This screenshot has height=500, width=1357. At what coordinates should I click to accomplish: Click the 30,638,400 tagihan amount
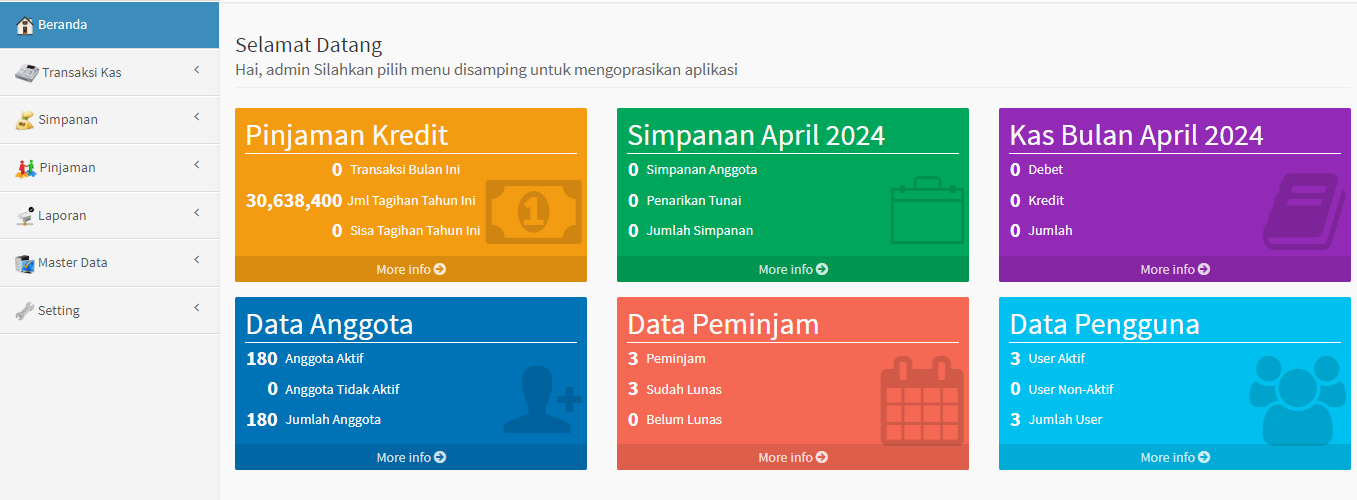coord(294,200)
